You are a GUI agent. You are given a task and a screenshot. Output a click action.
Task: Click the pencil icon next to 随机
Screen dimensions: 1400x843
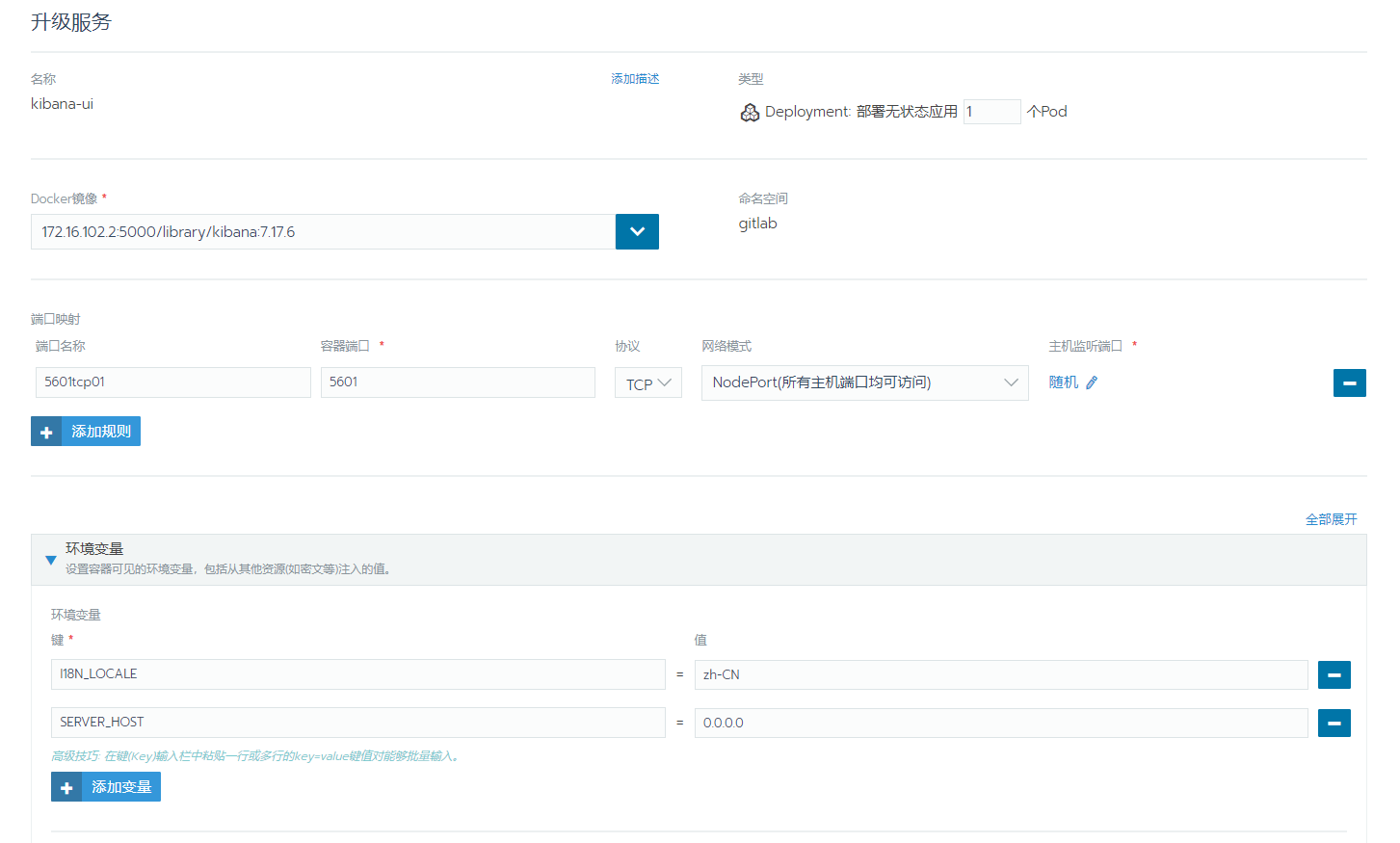1092,382
